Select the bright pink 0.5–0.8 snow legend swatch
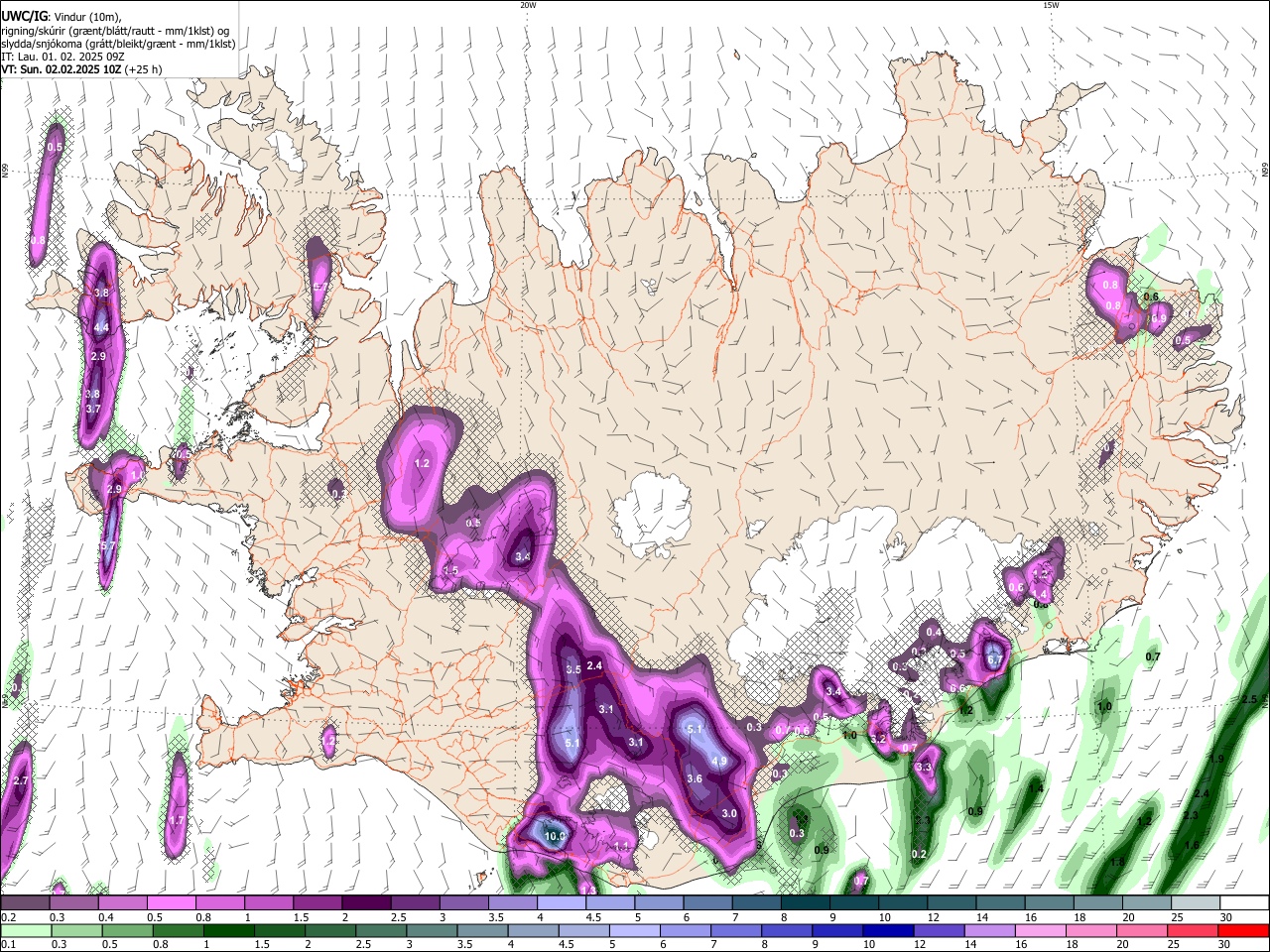This screenshot has width=1270, height=952. [x=171, y=903]
